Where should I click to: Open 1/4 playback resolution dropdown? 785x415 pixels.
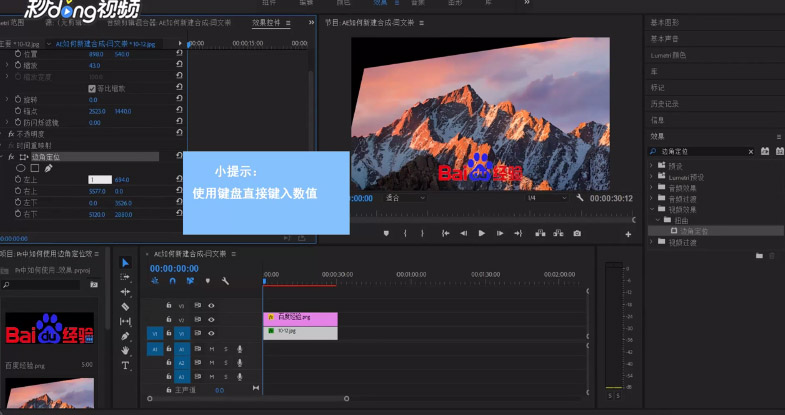click(x=547, y=198)
